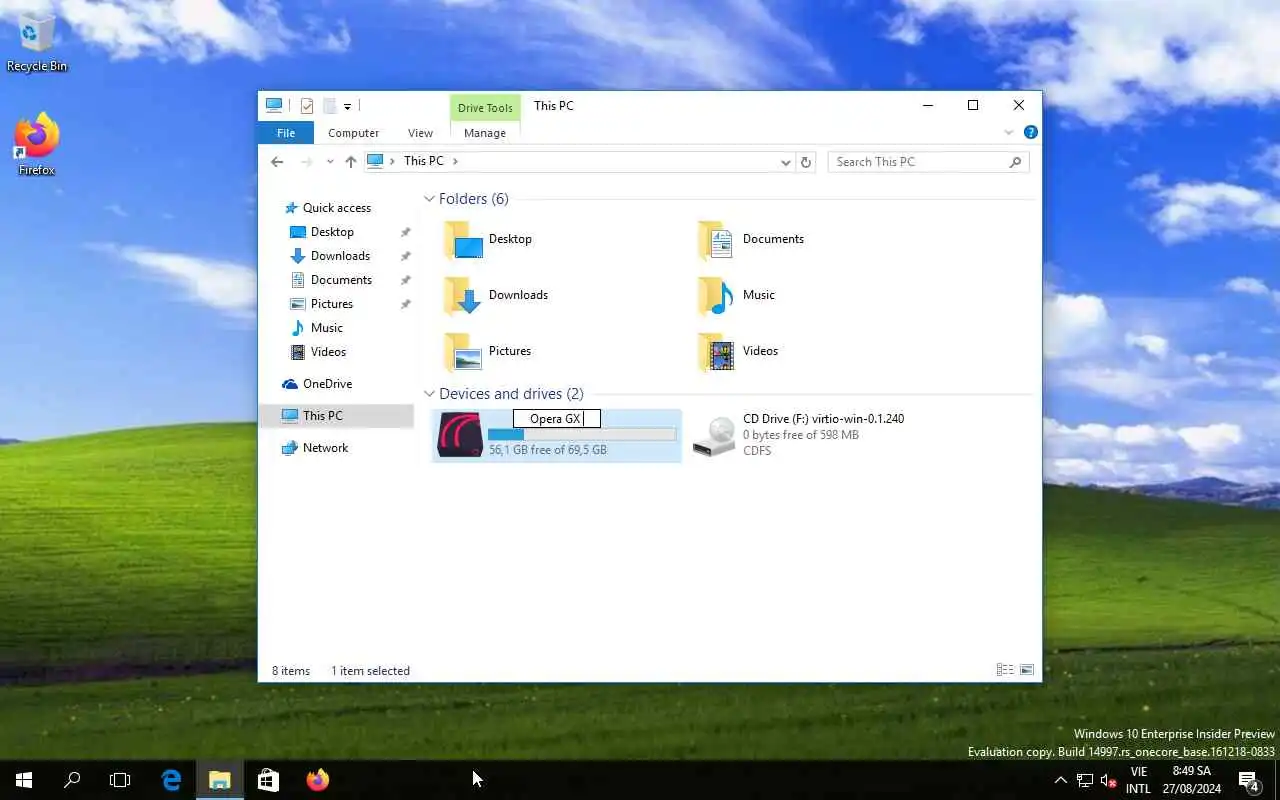Open the Customize Quick Access Toolbar dropdown
Viewport: 1280px width, 800px height.
347,106
